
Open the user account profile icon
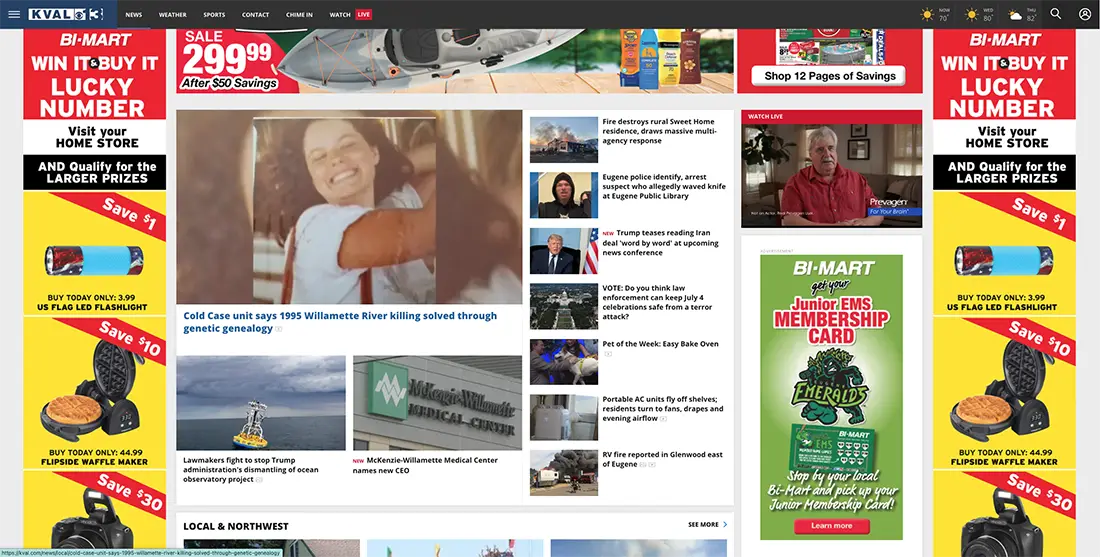point(1085,14)
